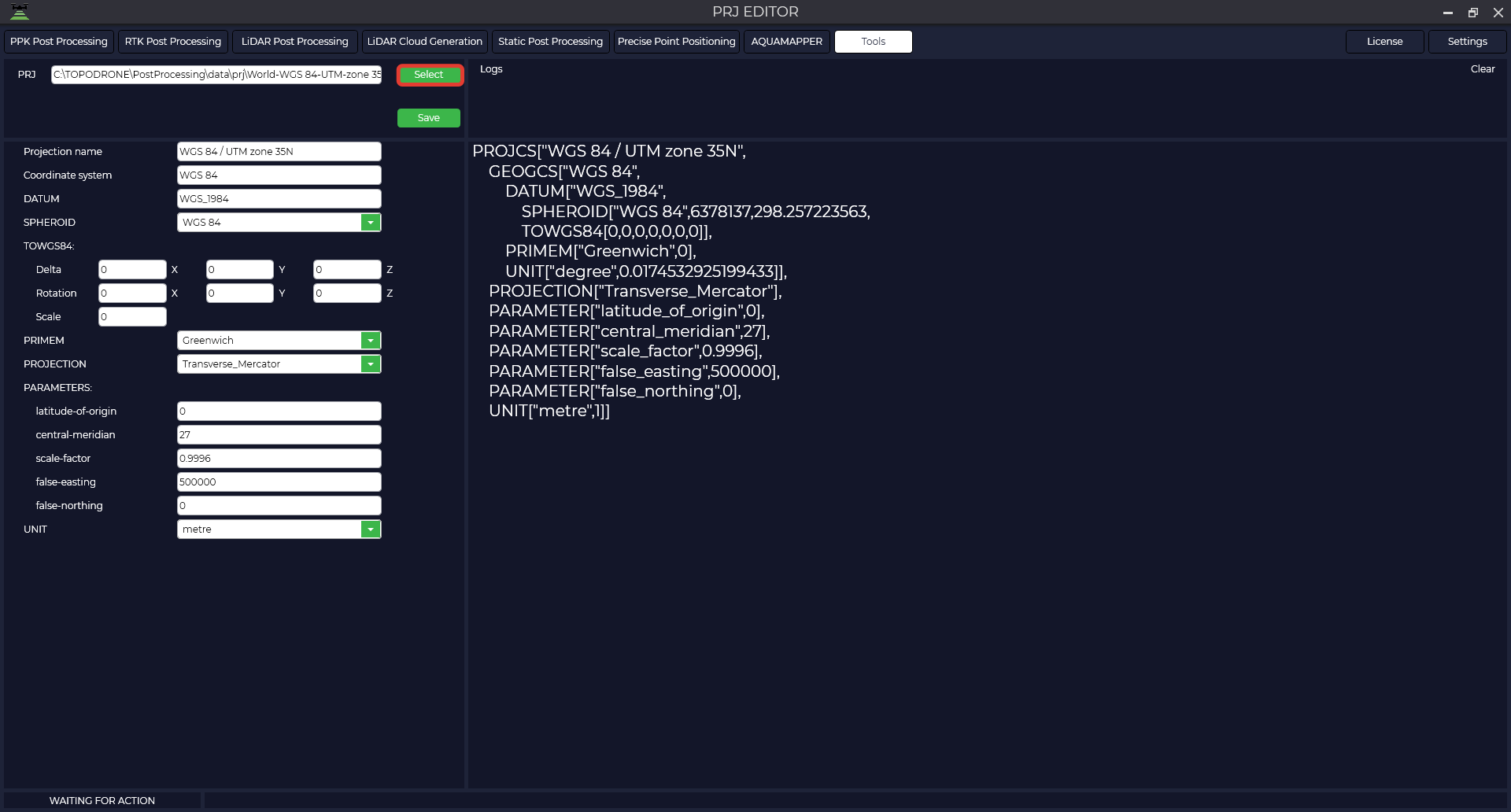1511x812 pixels.
Task: Select the AQUAMAPPER tab
Action: pyautogui.click(x=787, y=42)
